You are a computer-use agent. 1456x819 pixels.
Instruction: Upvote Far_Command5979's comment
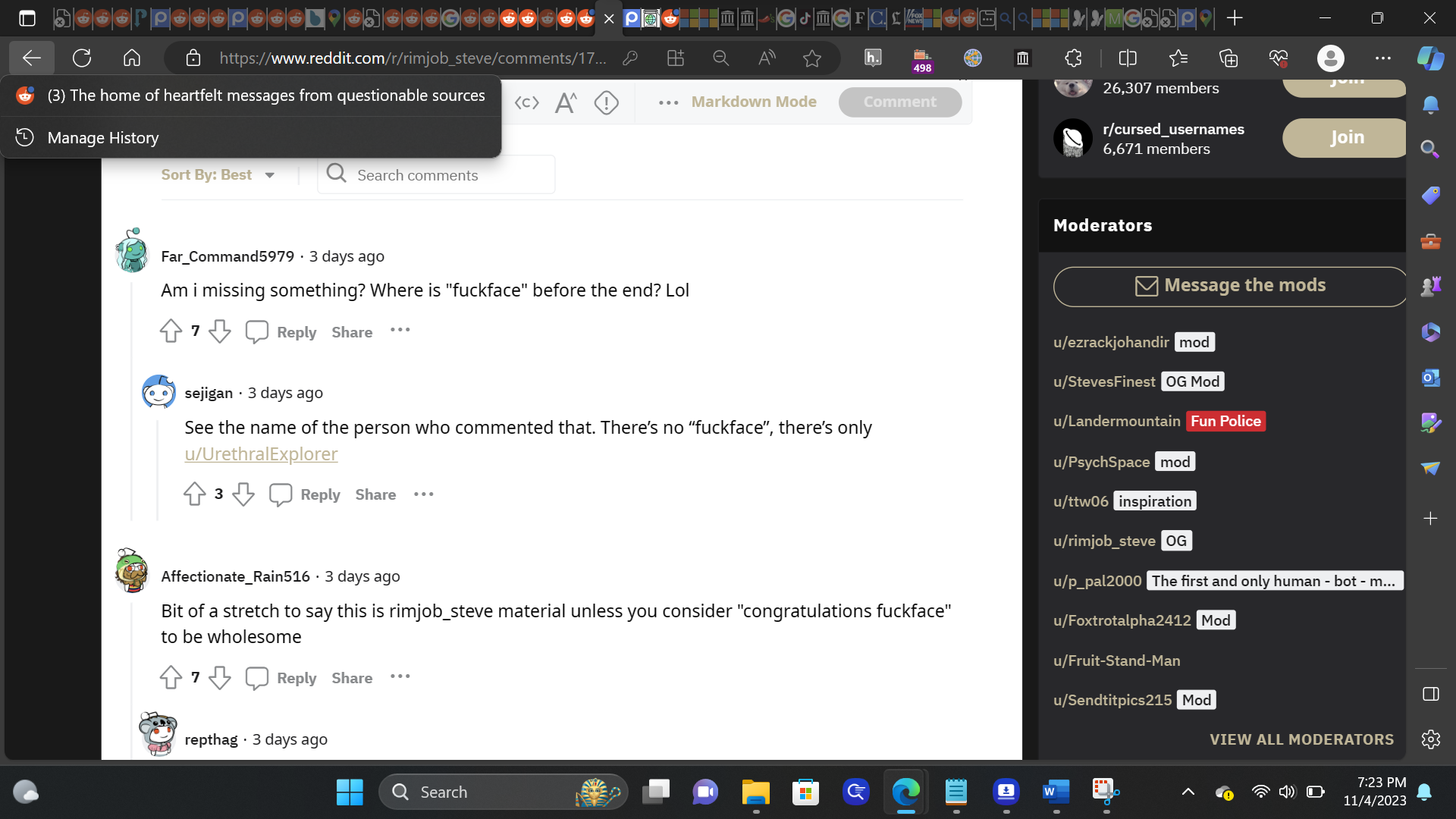(171, 331)
